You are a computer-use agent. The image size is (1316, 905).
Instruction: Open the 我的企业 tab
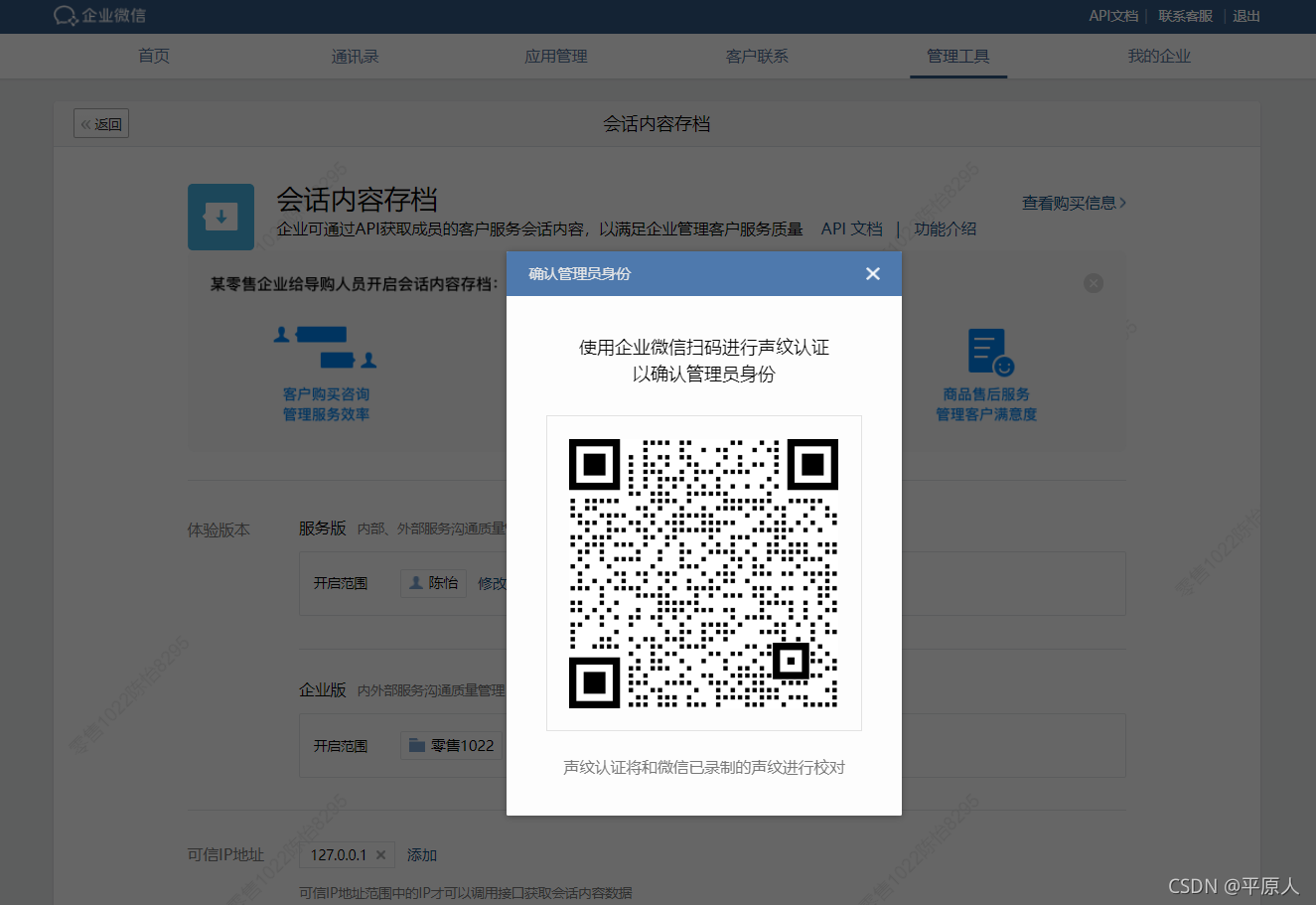[1159, 56]
